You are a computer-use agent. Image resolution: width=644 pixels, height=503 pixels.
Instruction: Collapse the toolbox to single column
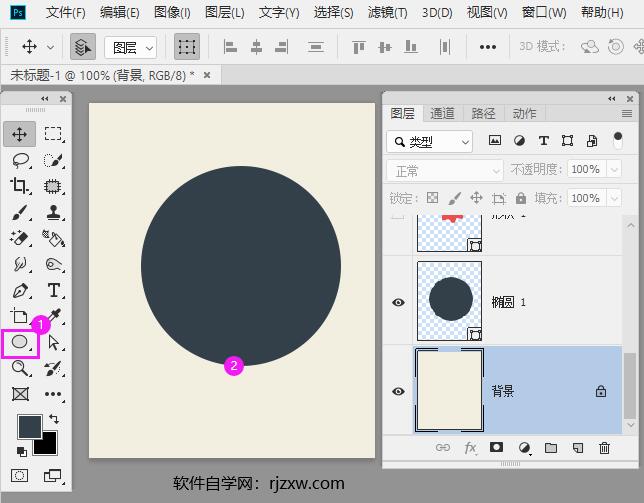pyautogui.click(x=44, y=99)
